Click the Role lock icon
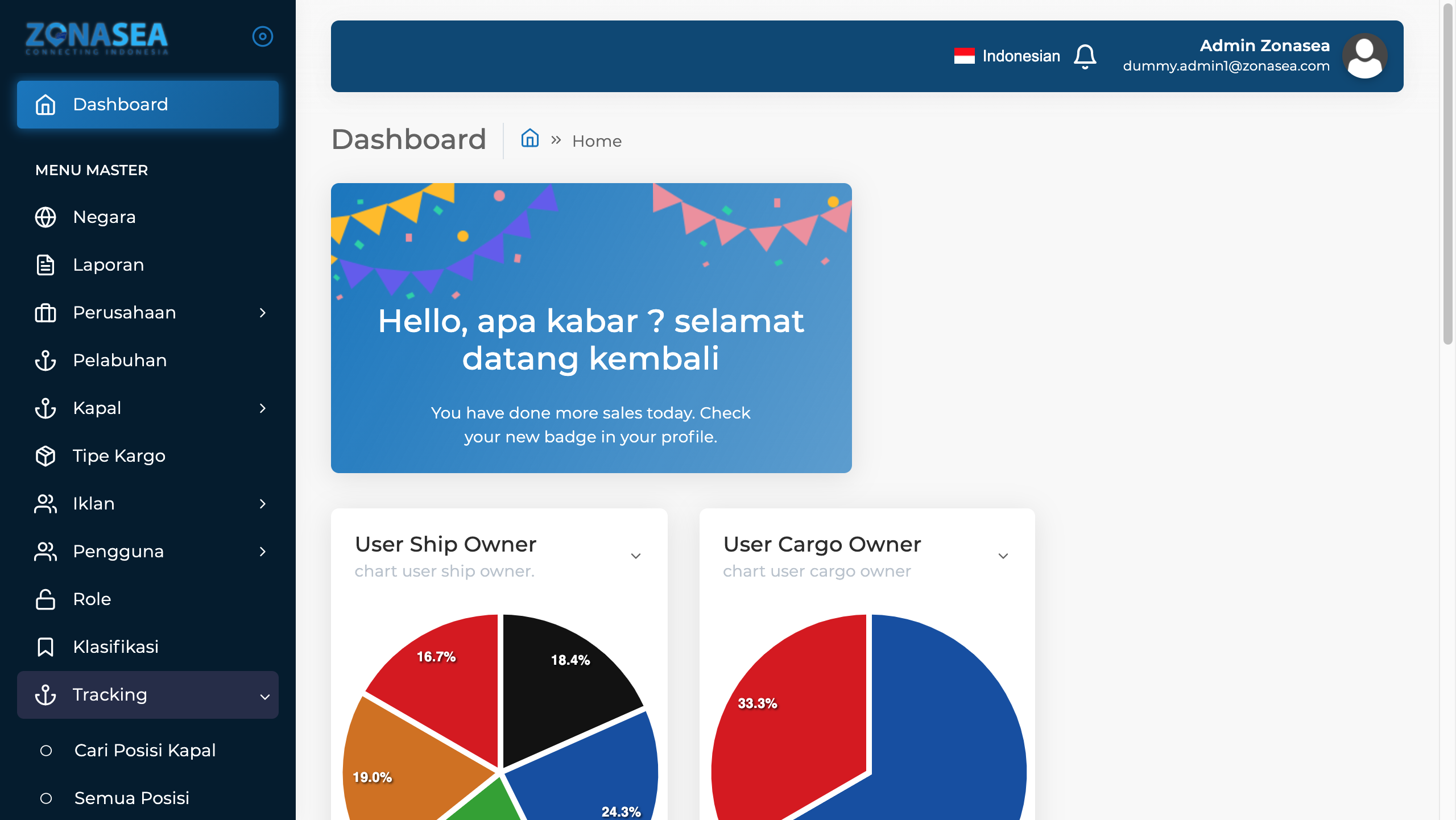Viewport: 1456px width, 820px height. pos(45,599)
